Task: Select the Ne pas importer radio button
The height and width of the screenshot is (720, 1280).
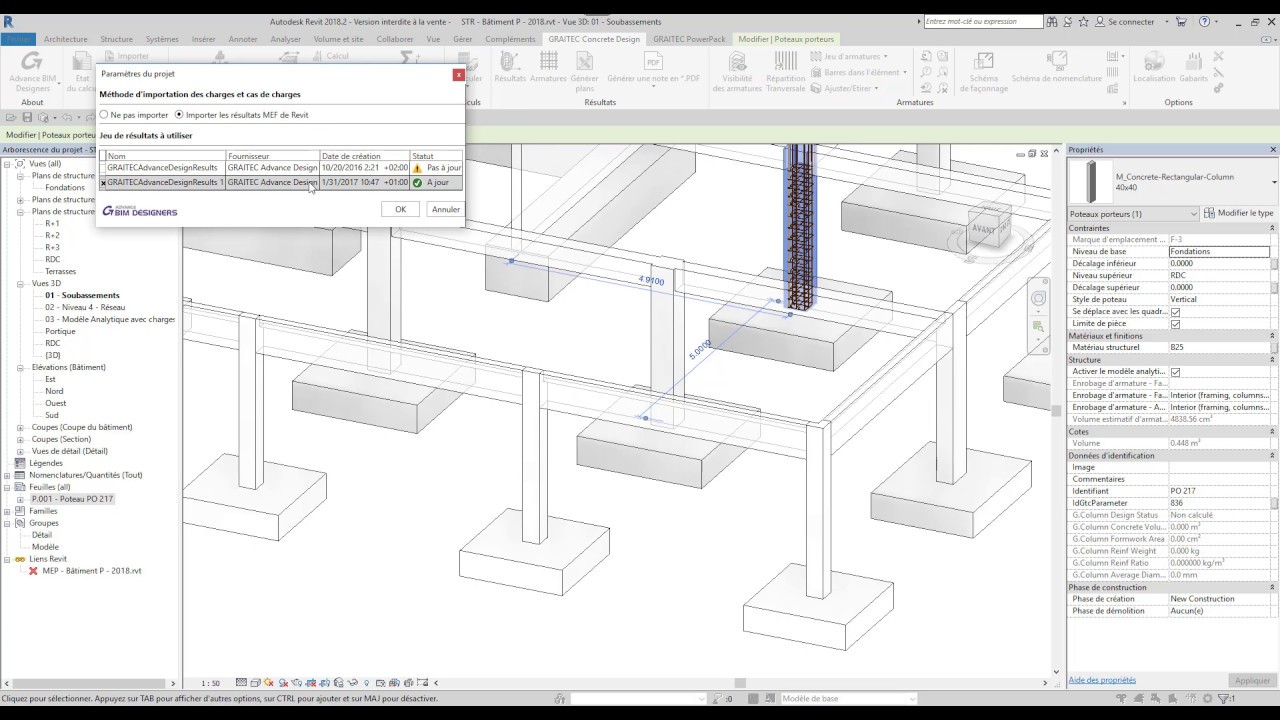Action: click(x=104, y=115)
